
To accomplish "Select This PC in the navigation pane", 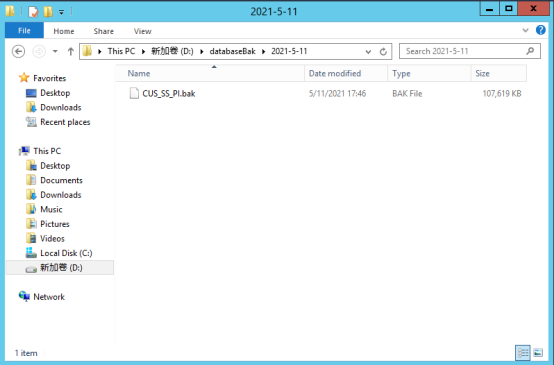I will pyautogui.click(x=47, y=151).
